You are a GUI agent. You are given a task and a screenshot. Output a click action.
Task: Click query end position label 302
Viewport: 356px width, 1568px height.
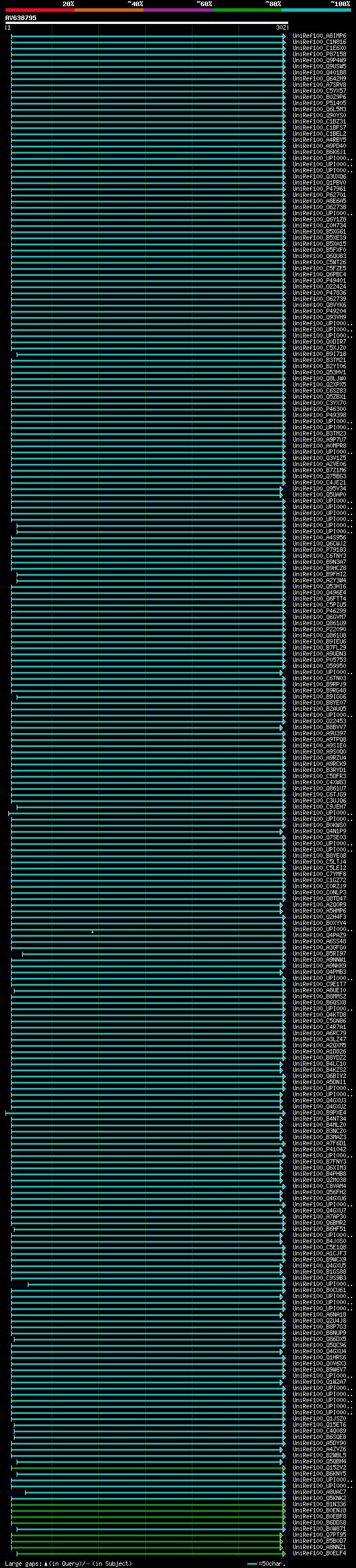[280, 28]
